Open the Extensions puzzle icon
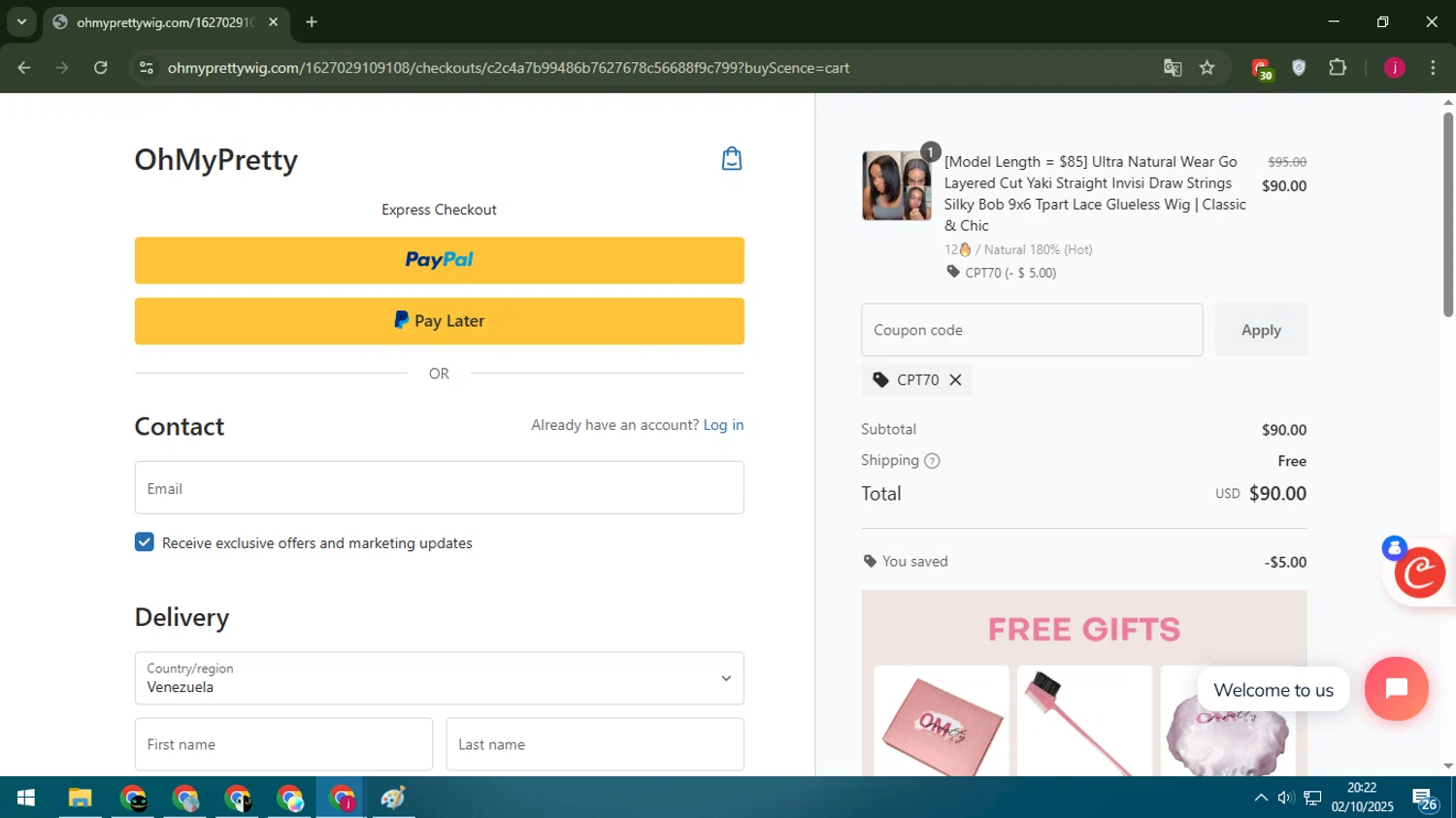The height and width of the screenshot is (818, 1456). (x=1338, y=68)
